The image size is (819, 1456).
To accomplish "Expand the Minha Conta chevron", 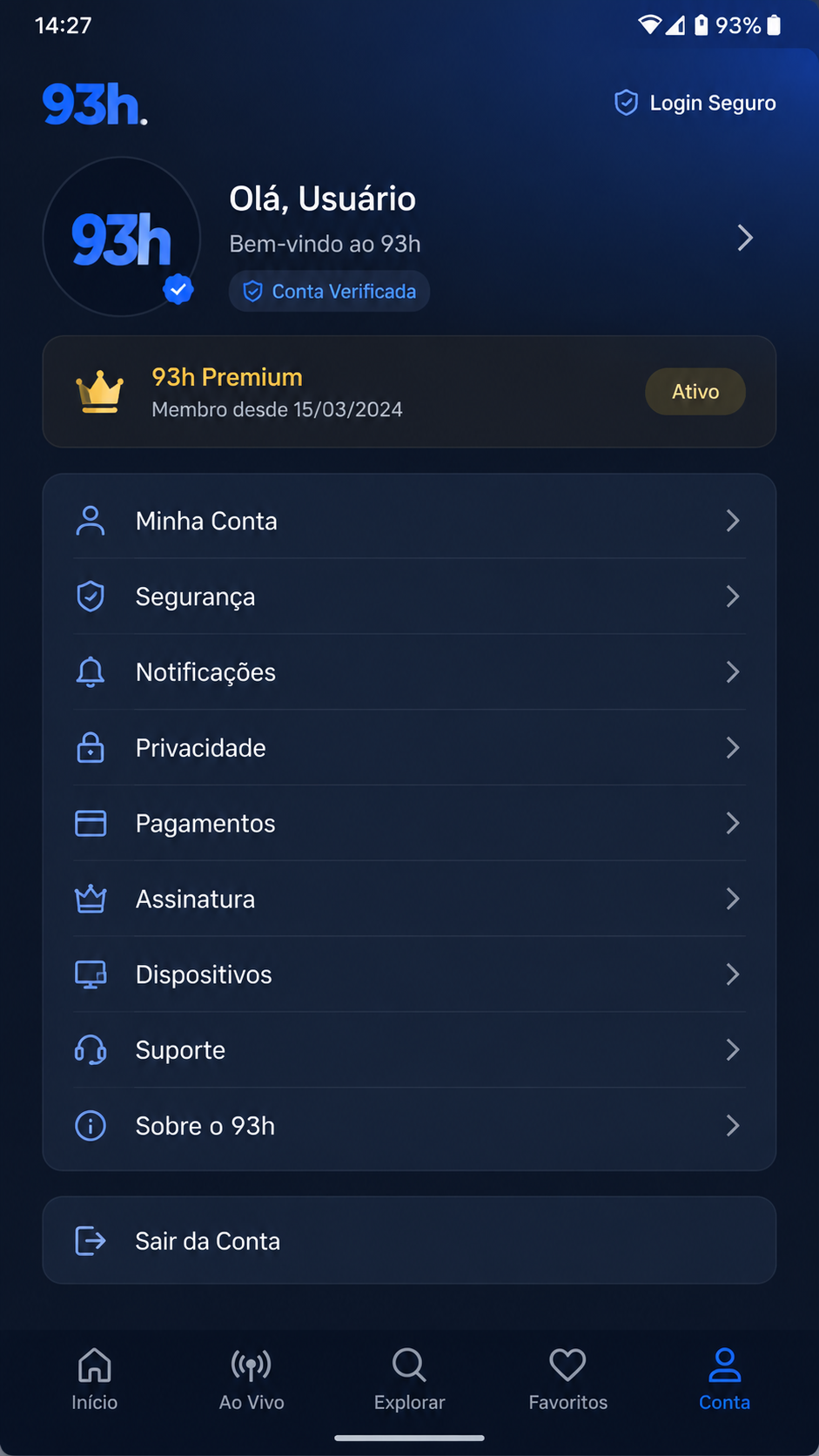I will pos(733,521).
